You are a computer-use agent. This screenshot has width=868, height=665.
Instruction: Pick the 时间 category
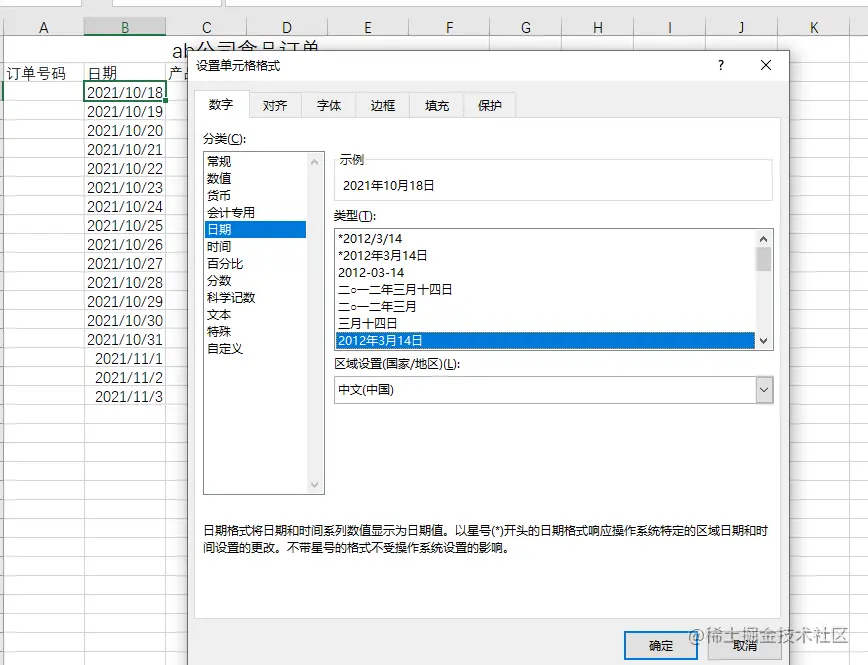point(255,246)
